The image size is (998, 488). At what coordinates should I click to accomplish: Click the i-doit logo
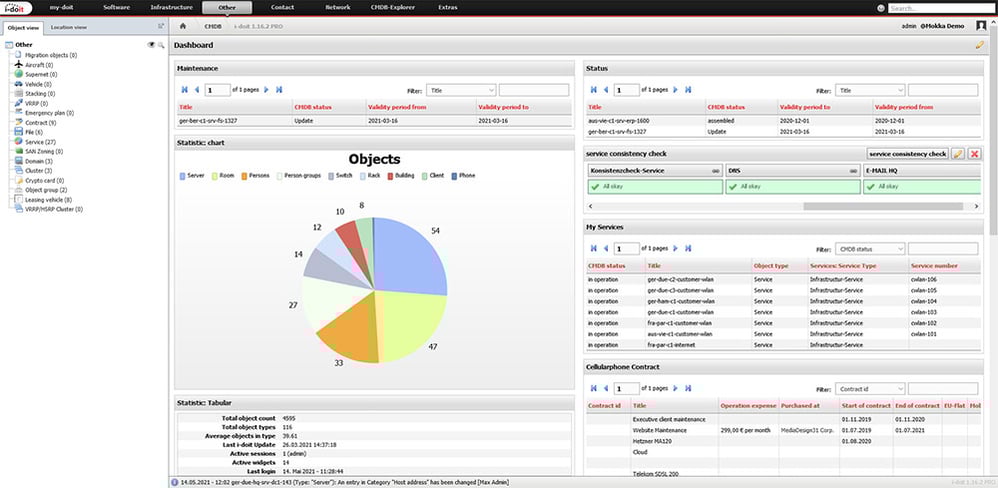click(x=15, y=8)
